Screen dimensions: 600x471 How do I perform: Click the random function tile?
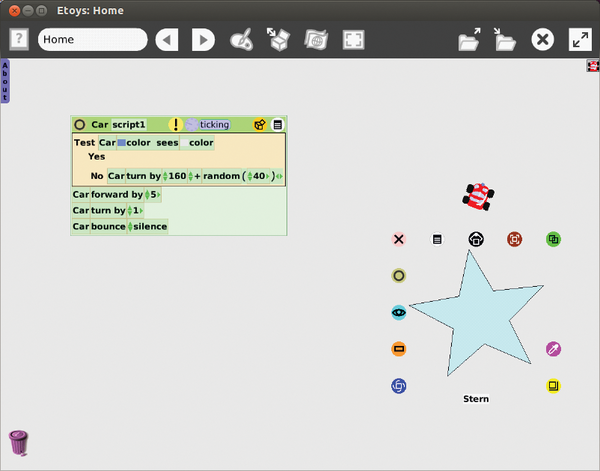tap(222, 176)
